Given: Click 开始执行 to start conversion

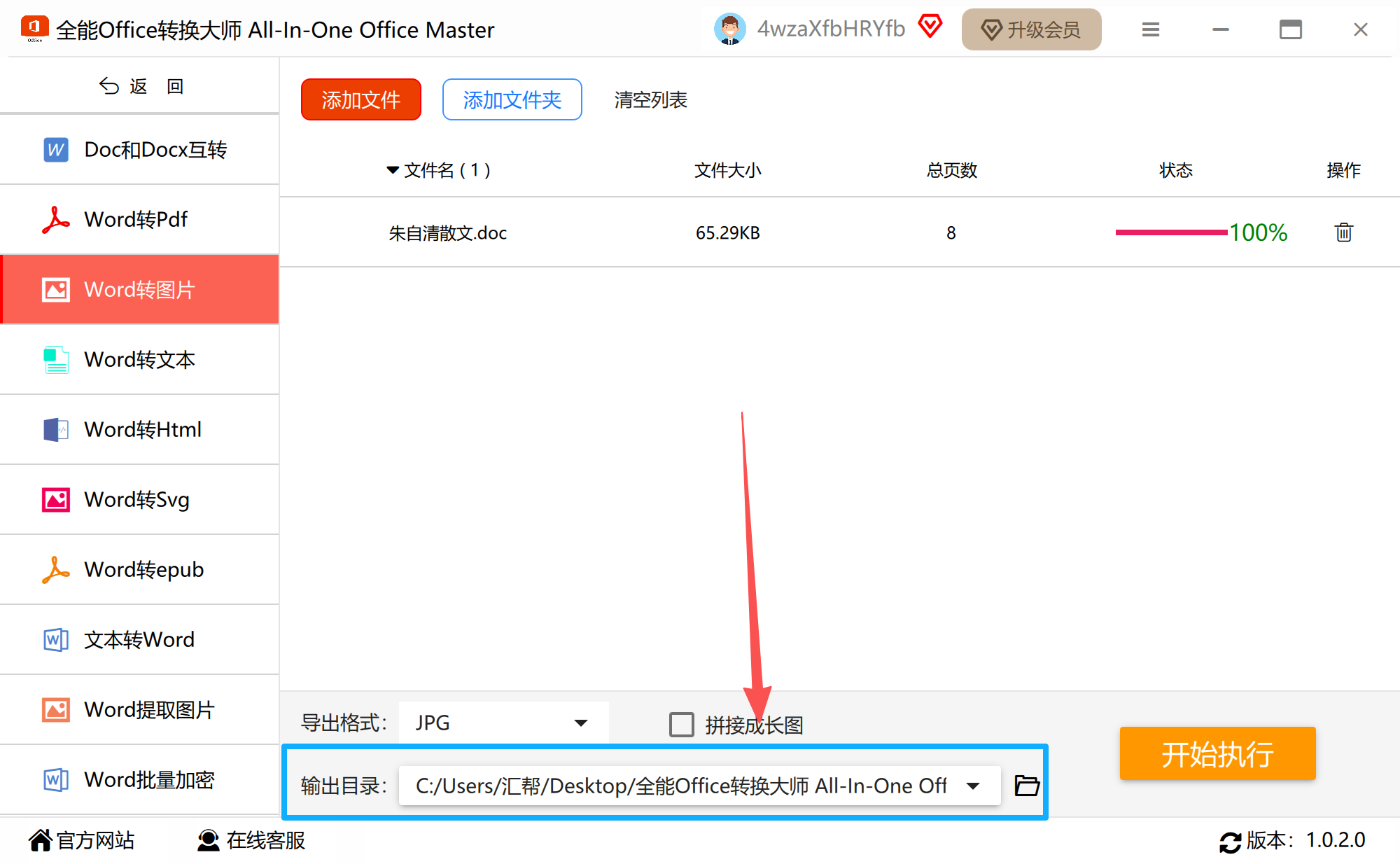Looking at the screenshot, I should coord(1217,753).
